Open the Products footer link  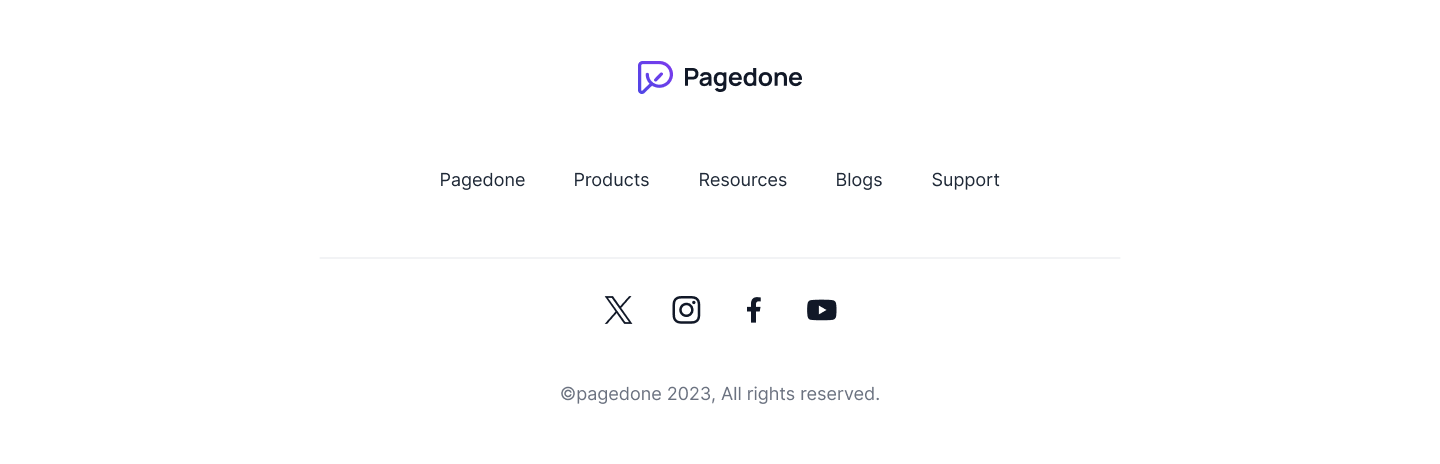(611, 180)
